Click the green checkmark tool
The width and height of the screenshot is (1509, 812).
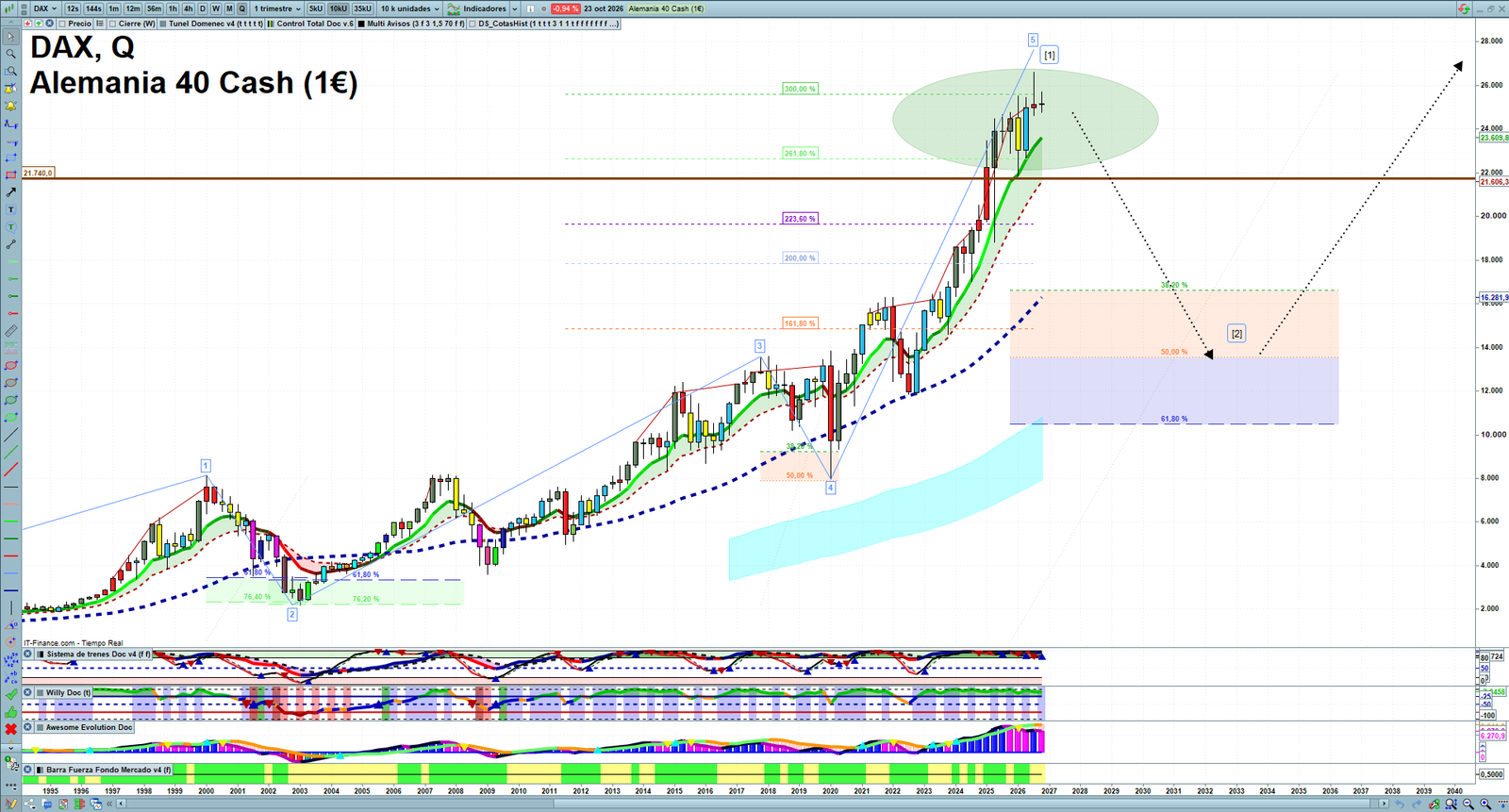(10, 695)
